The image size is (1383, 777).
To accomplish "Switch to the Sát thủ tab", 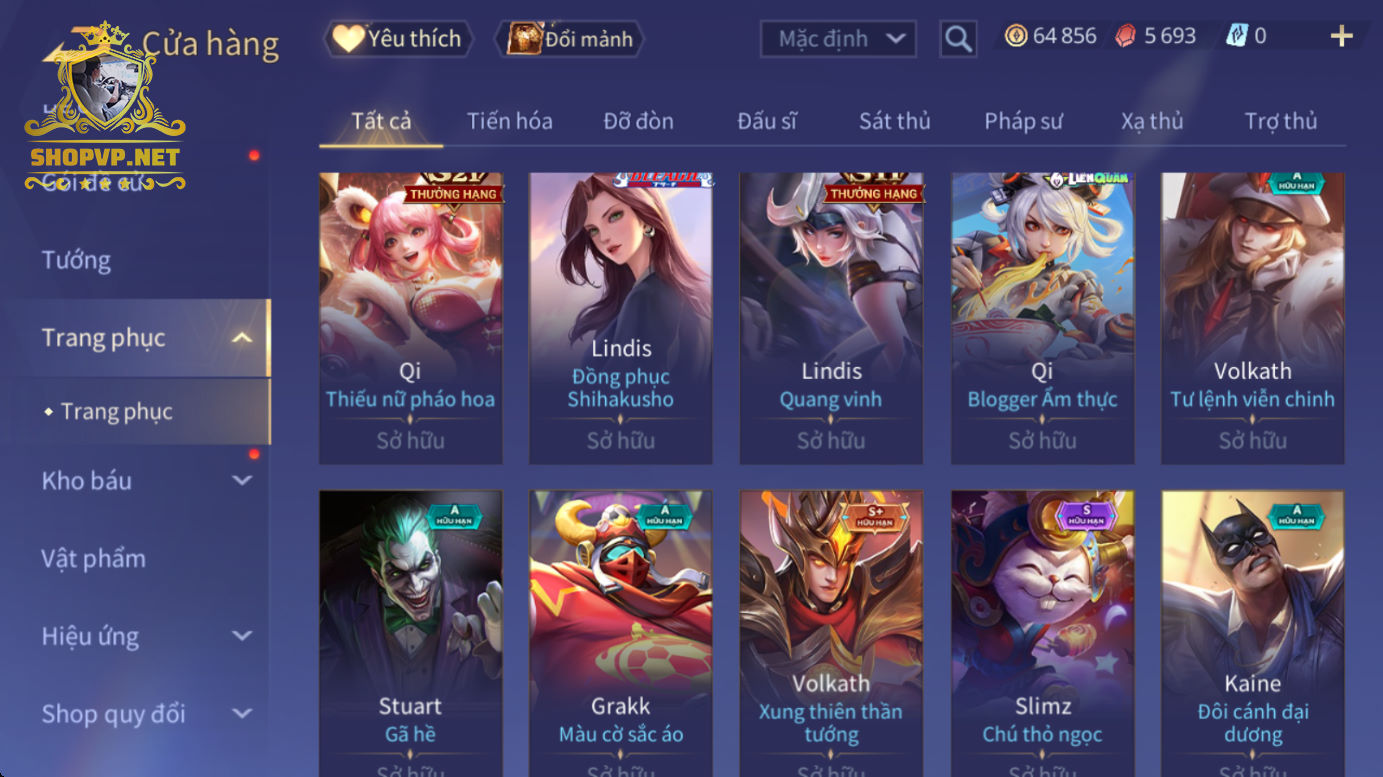I will pyautogui.click(x=894, y=121).
